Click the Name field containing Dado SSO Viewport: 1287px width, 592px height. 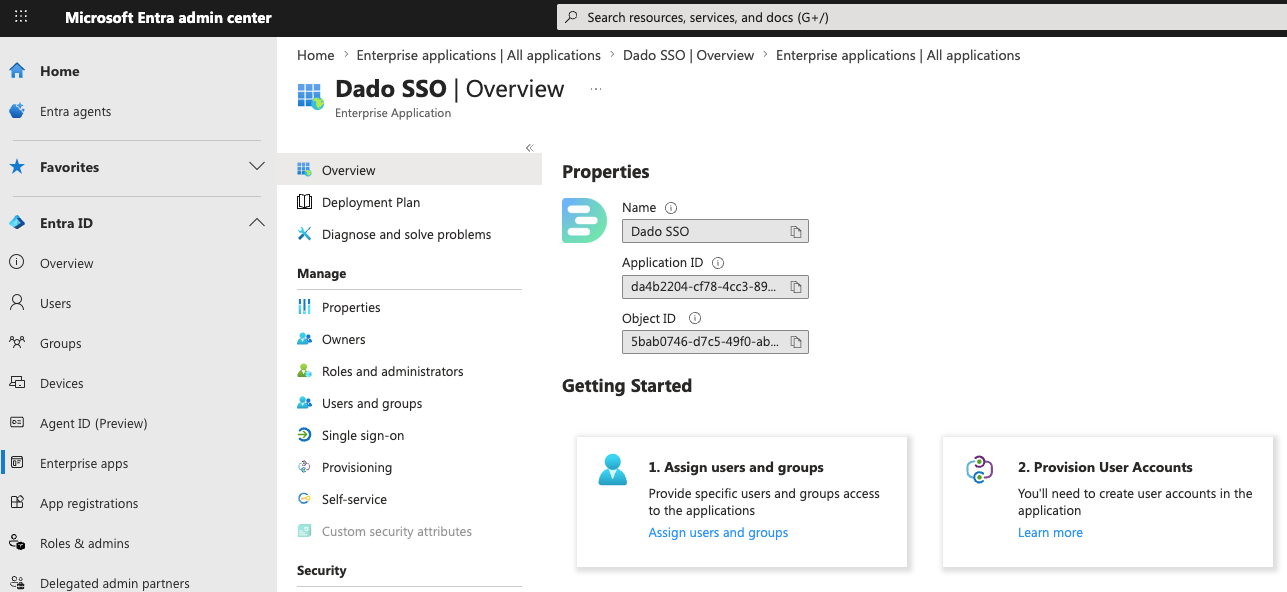[x=715, y=232]
